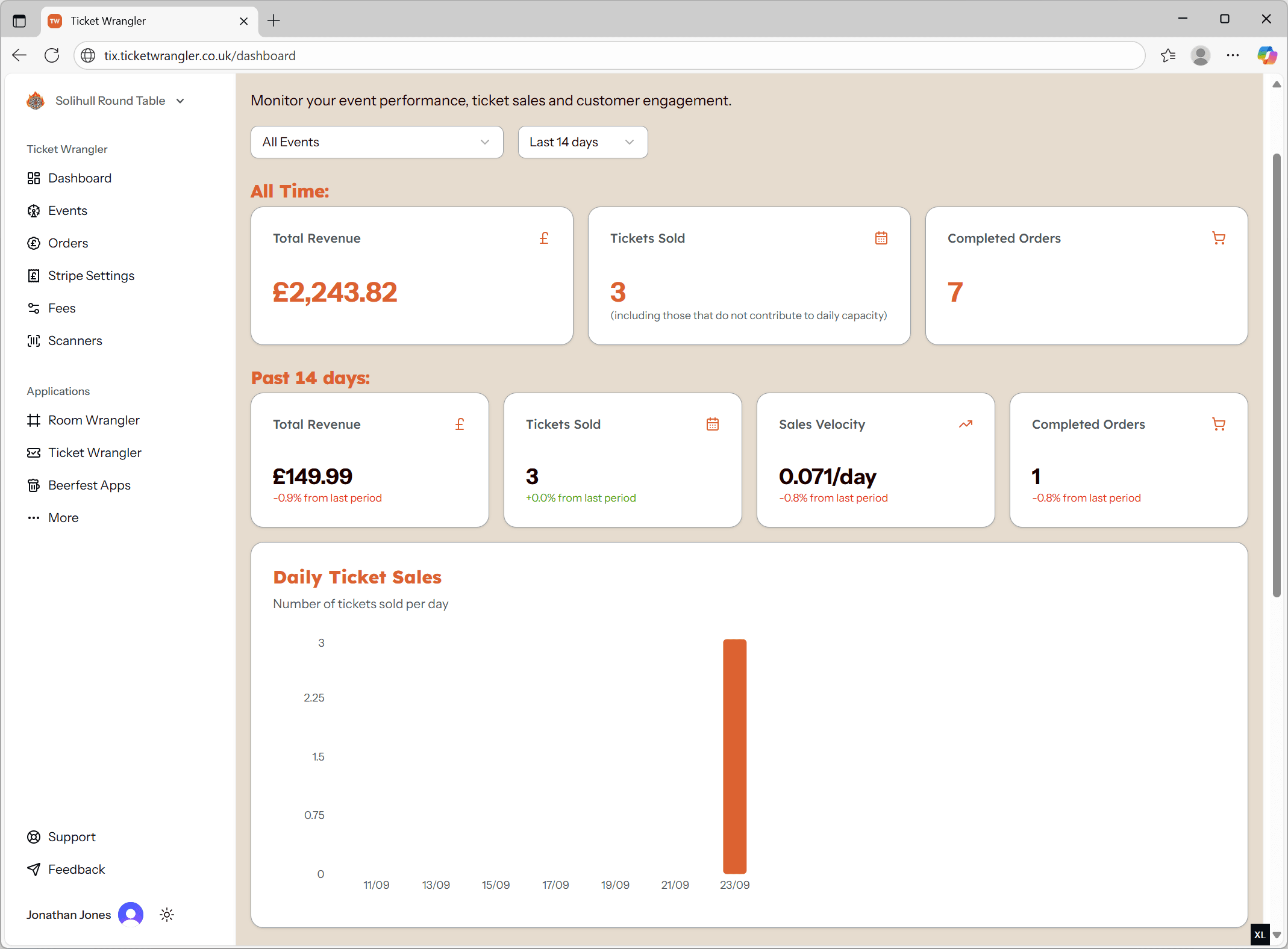Toggle light/dark theme sun icon
1288x949 pixels.
[167, 915]
